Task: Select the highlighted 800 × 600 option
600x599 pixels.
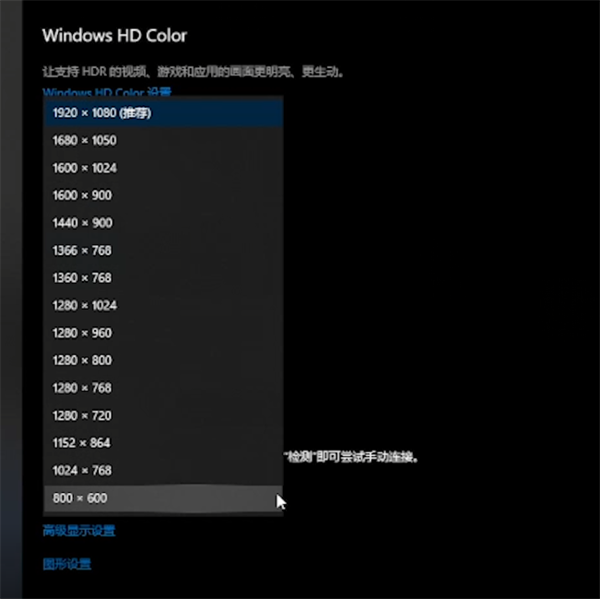Action: (x=163, y=498)
